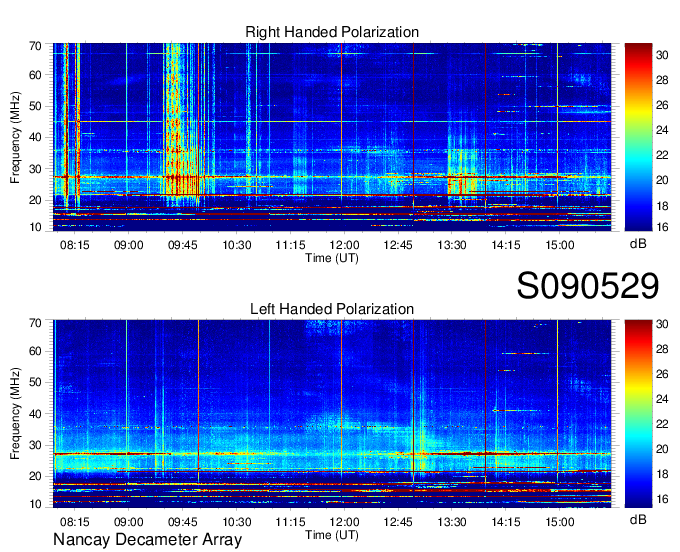Viewport: 680px width, 552px height.
Task: Click 11:15 tick on left-handed time axis
Action: click(290, 521)
